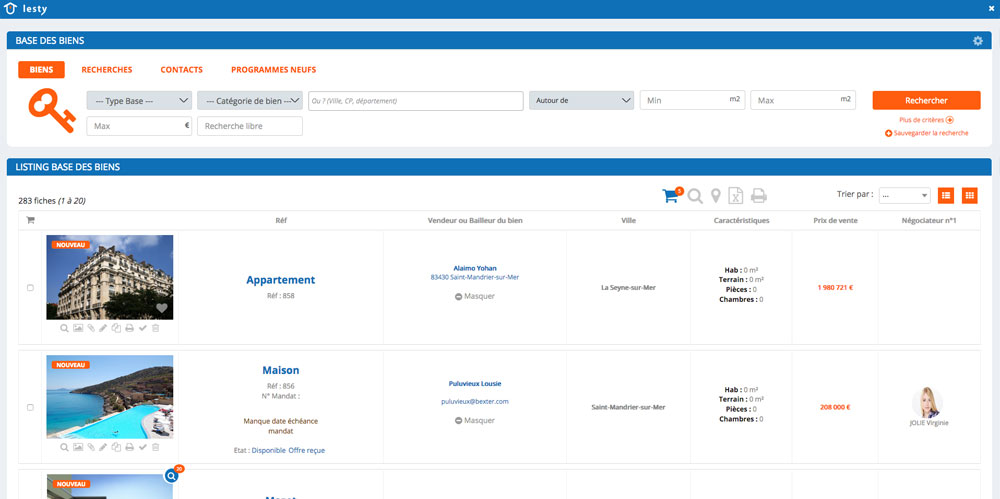View details magnifier for Maison 856
Image resolution: width=1000 pixels, height=499 pixels.
coord(64,447)
